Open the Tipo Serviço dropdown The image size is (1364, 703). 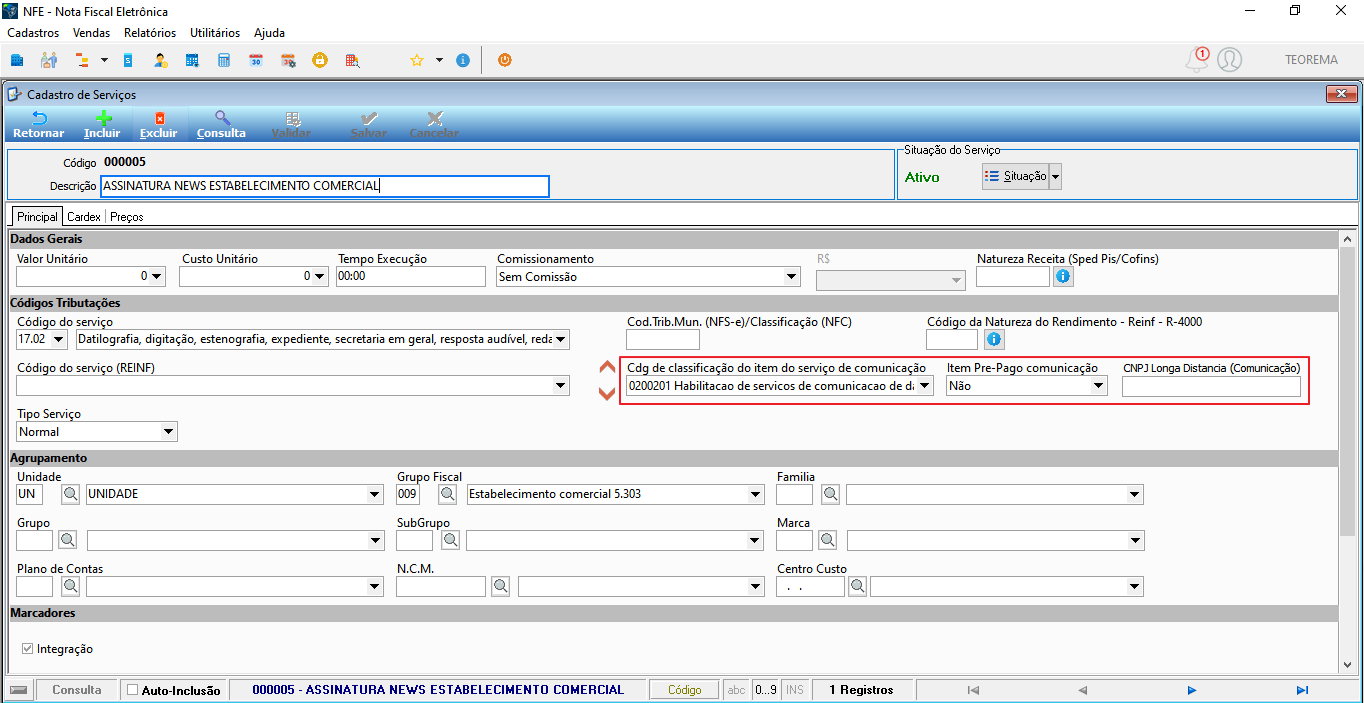(x=168, y=432)
